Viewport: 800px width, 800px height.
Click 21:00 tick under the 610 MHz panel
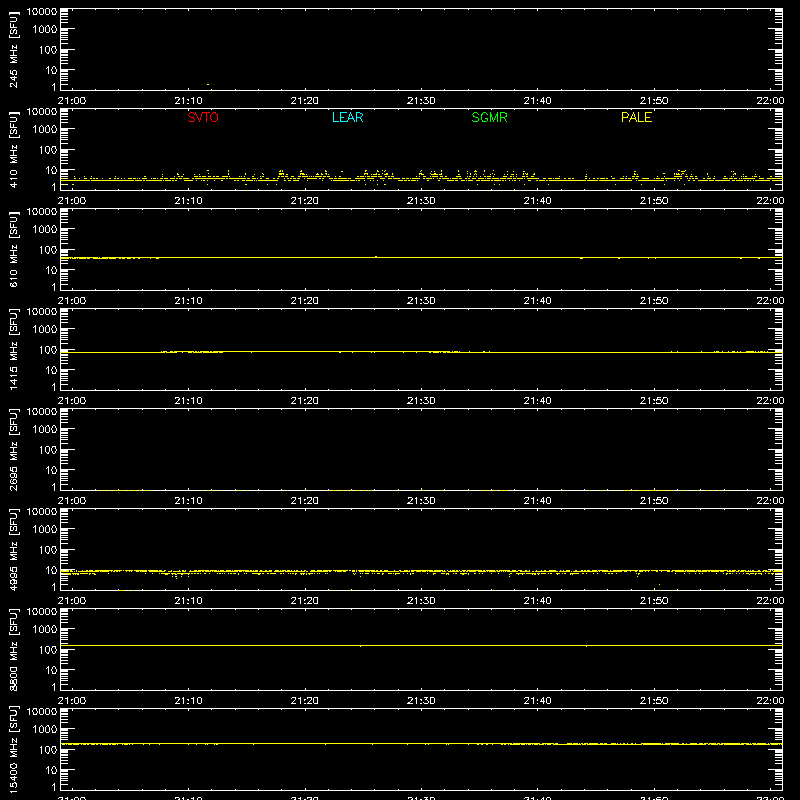click(x=72, y=301)
